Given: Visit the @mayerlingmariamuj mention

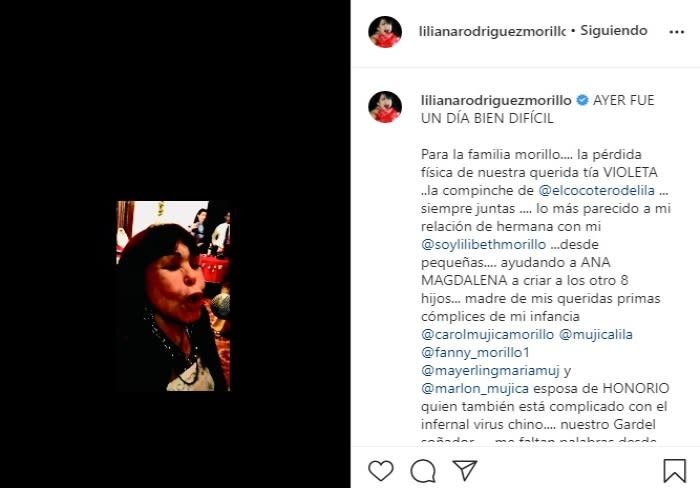Looking at the screenshot, I should [490, 371].
